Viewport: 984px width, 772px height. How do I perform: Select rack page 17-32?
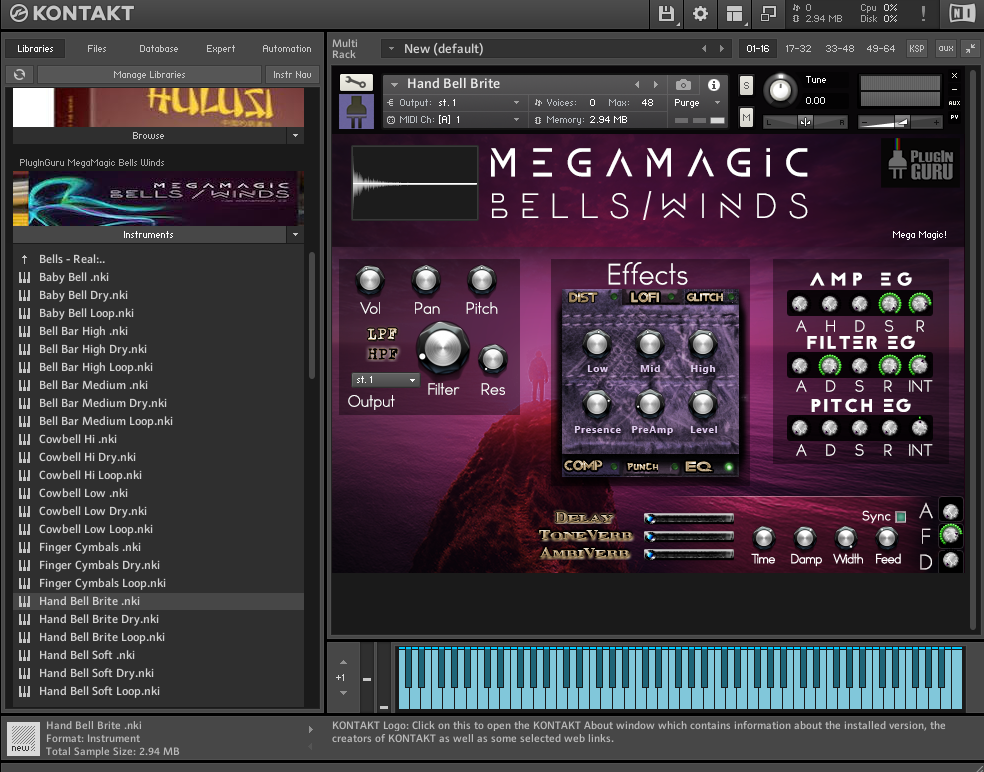pyautogui.click(x=798, y=48)
